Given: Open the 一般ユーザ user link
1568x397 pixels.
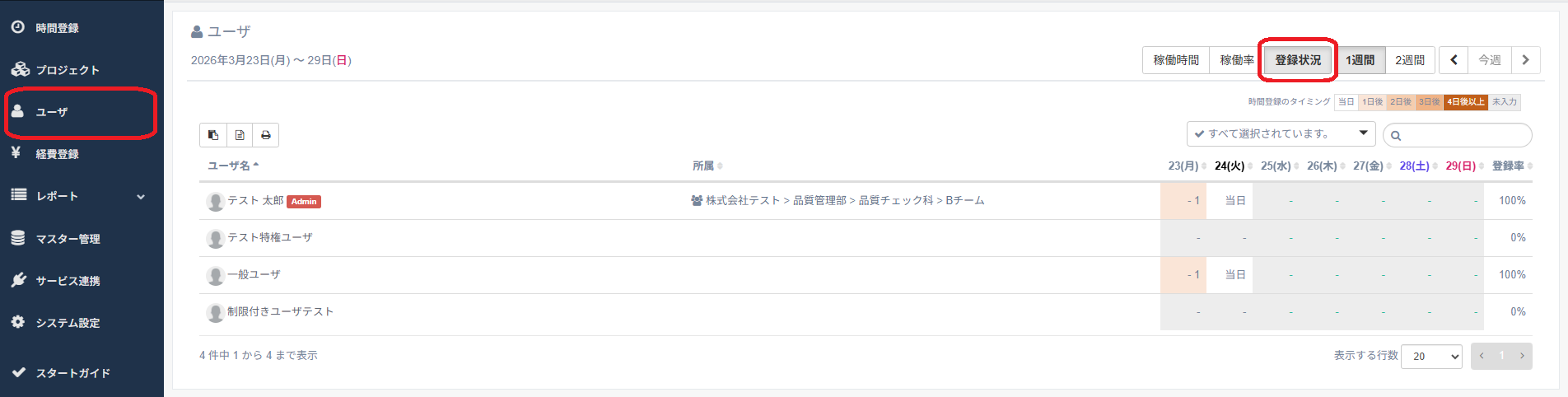Looking at the screenshot, I should pyautogui.click(x=254, y=274).
